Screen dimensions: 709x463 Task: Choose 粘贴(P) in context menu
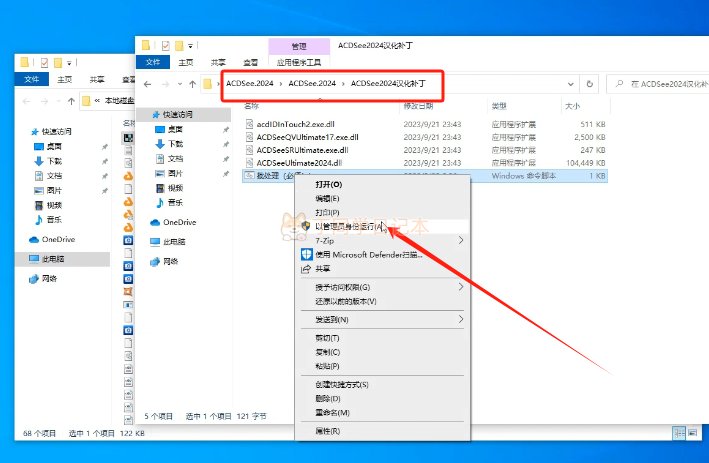click(x=383, y=366)
